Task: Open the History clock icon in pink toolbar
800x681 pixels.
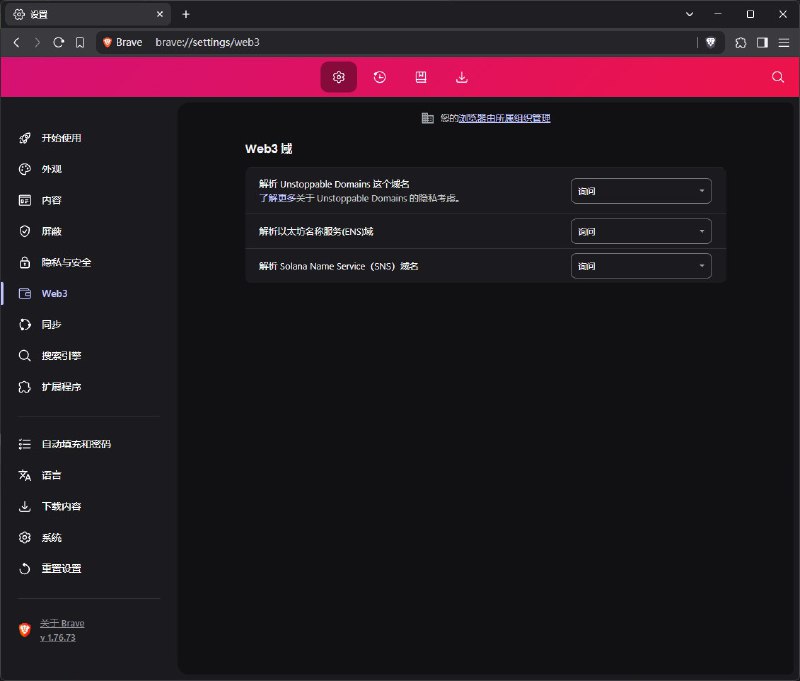Action: 379,76
